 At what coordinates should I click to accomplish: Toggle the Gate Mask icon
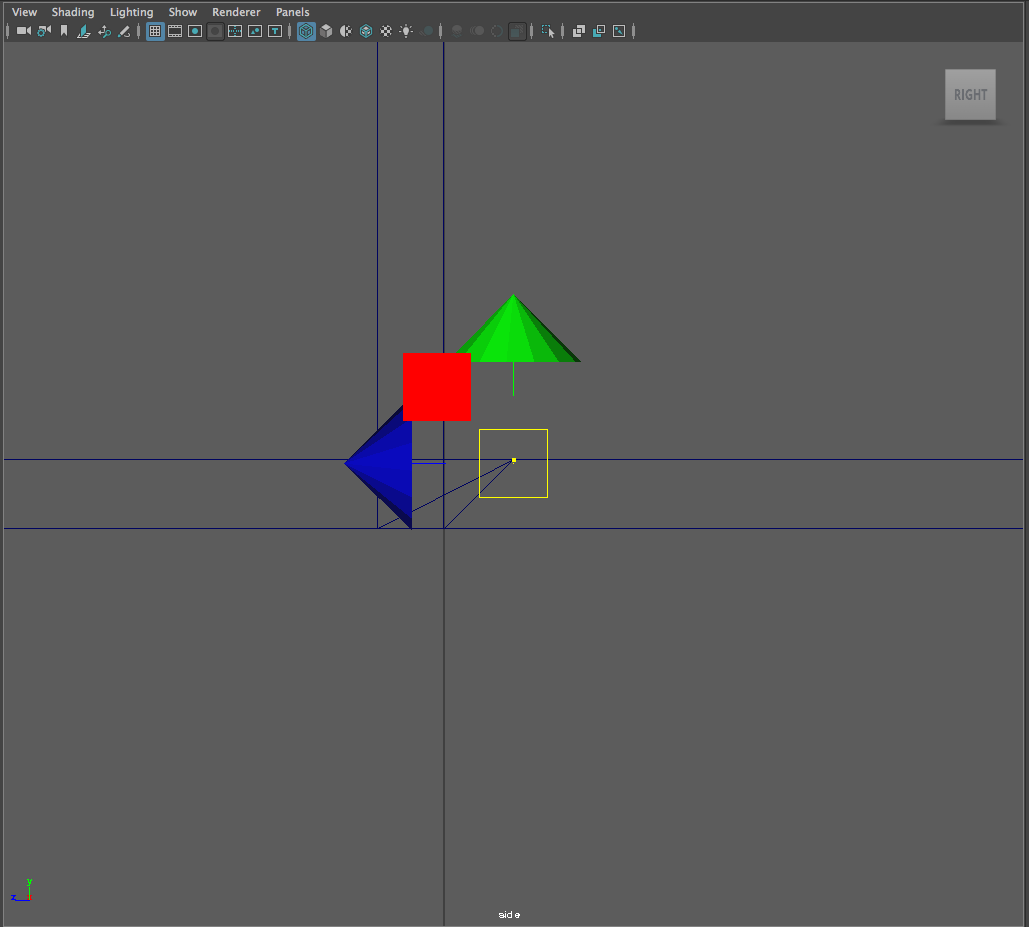coord(215,31)
